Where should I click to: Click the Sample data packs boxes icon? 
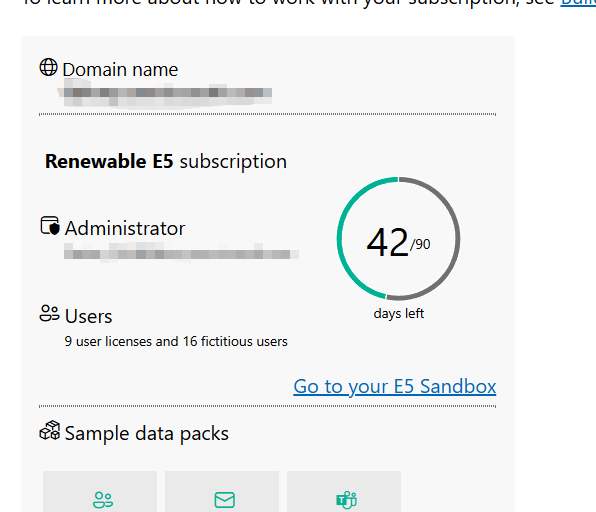(50, 431)
